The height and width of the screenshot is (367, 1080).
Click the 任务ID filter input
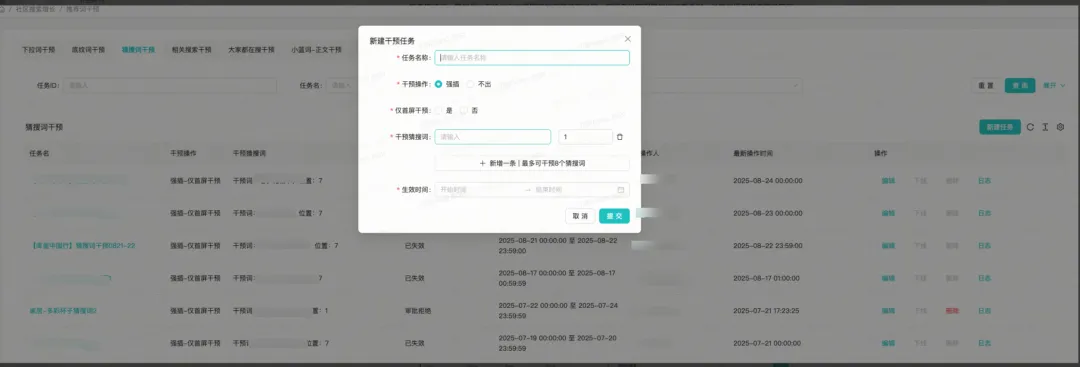(170, 85)
